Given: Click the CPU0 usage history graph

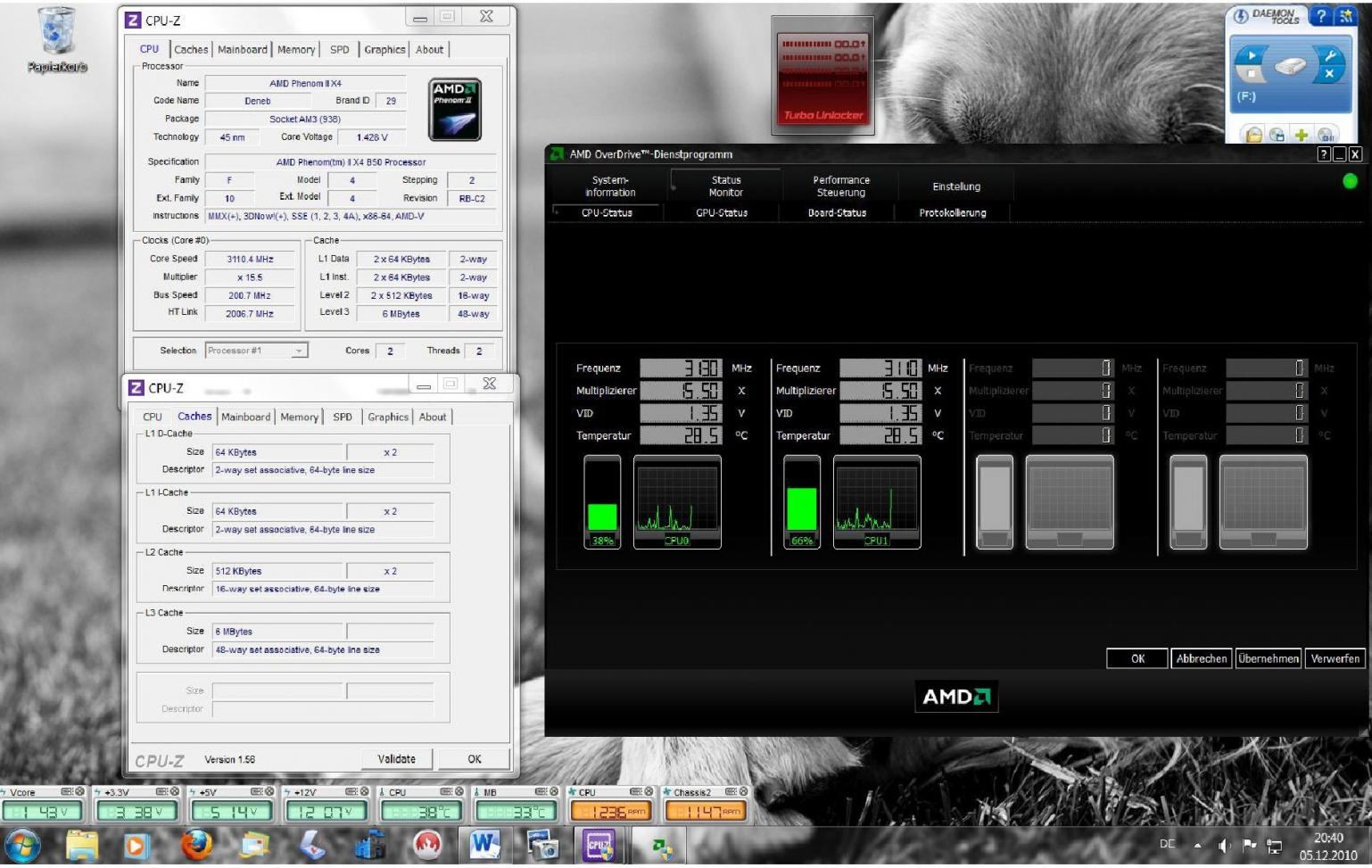Looking at the screenshot, I should point(677,502).
